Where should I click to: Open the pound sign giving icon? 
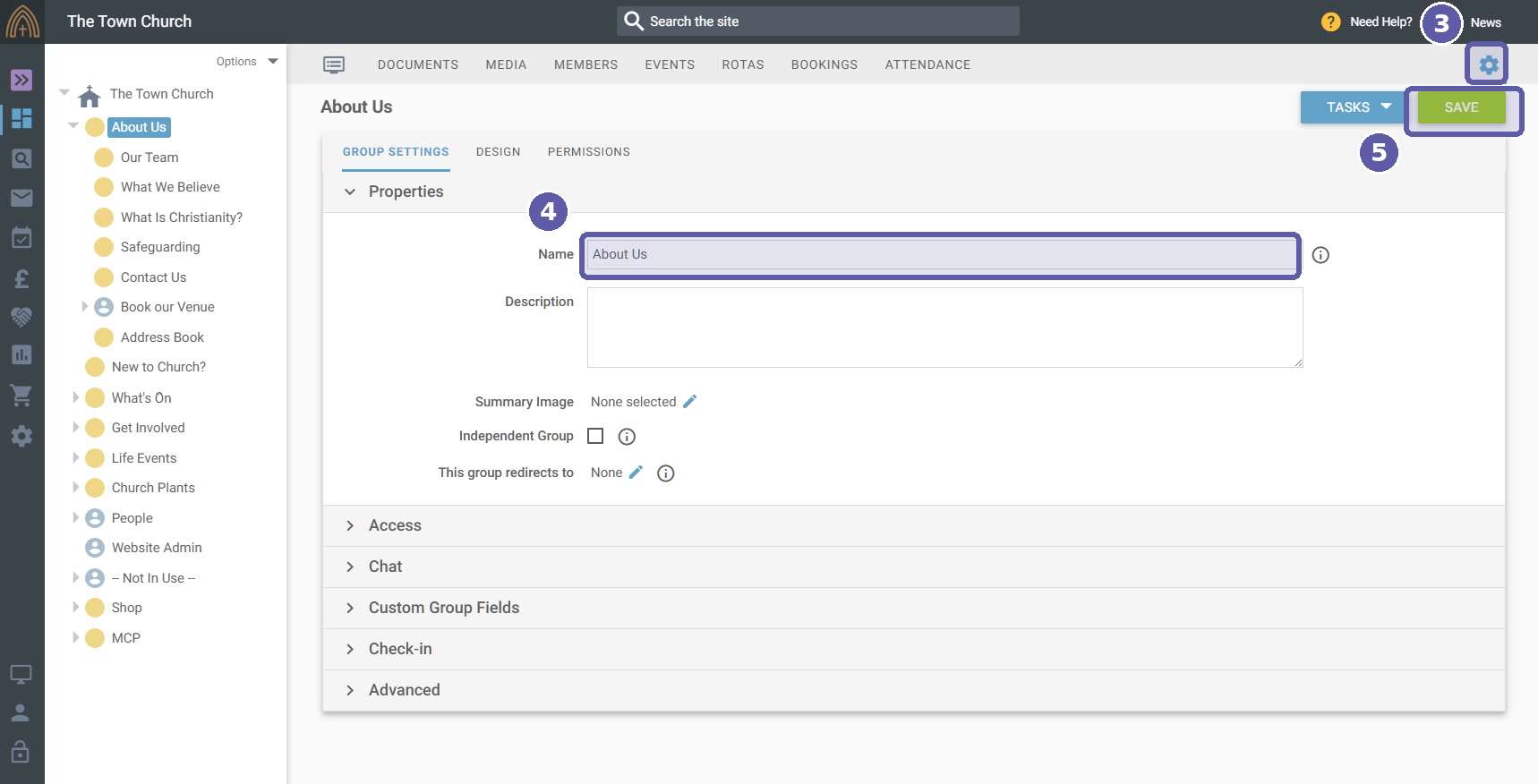pos(21,278)
